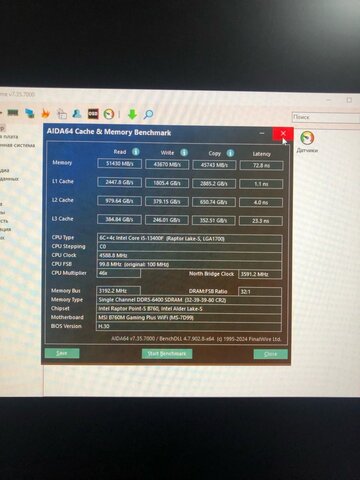Click the L2 Cache row label
Viewport: 360px width, 480px height.
tap(62, 200)
